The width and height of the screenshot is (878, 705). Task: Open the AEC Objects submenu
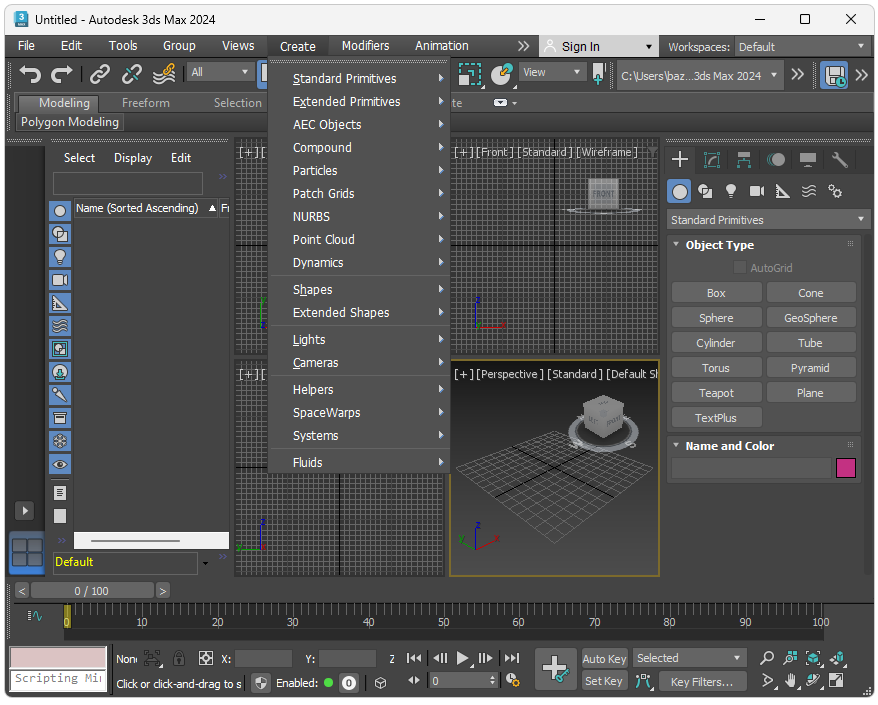pos(360,124)
